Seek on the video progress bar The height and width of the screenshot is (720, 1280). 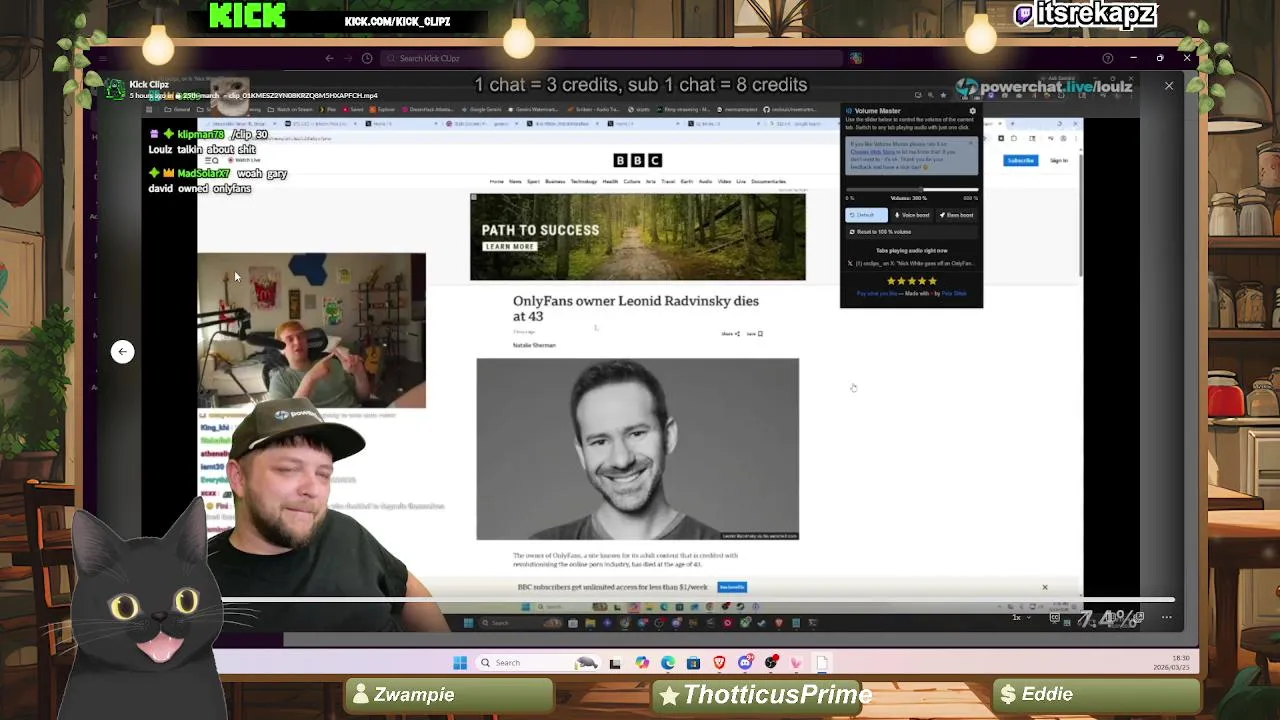tap(696, 601)
